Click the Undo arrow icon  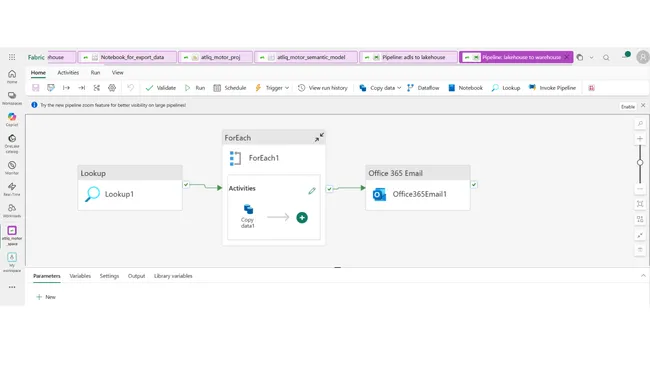131,88
